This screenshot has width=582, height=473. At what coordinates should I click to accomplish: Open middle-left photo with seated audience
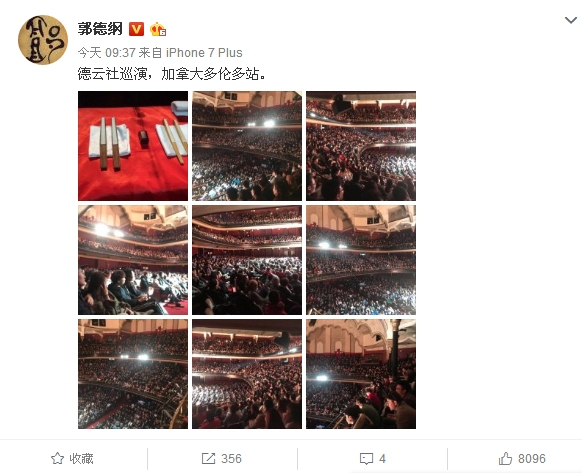point(133,260)
